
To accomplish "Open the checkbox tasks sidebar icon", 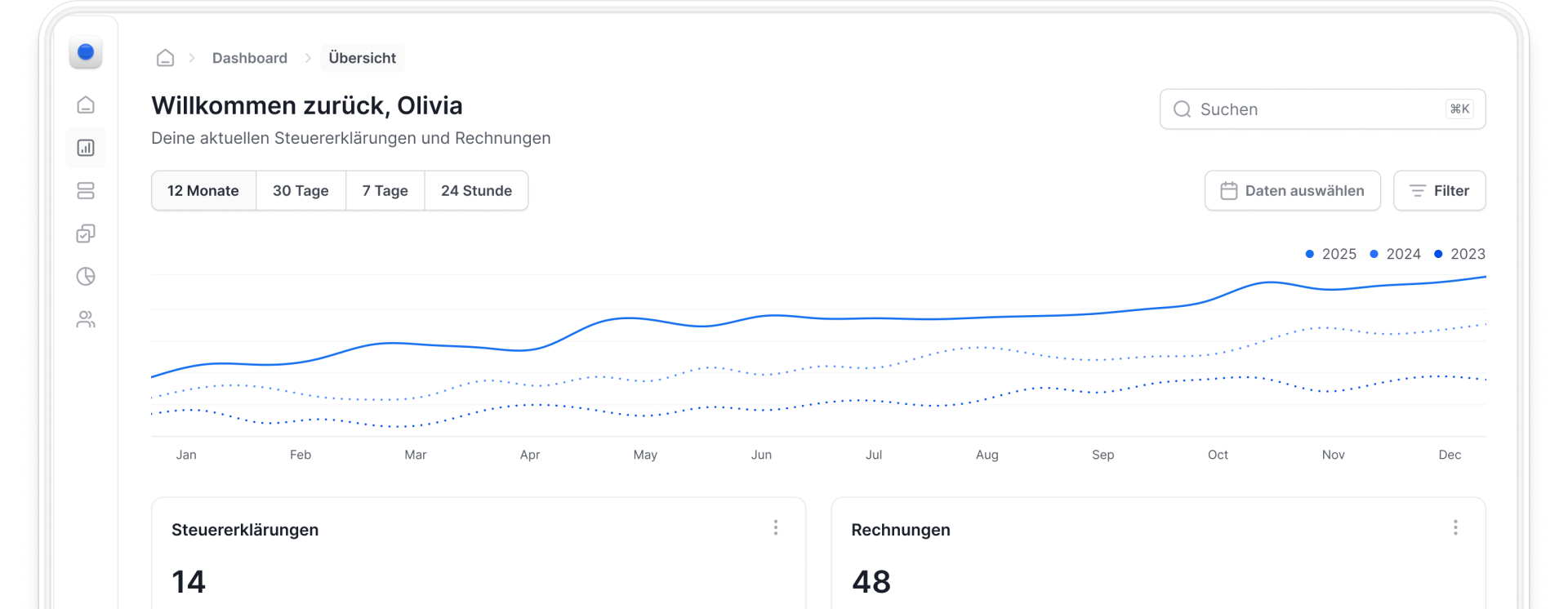I will (x=86, y=234).
